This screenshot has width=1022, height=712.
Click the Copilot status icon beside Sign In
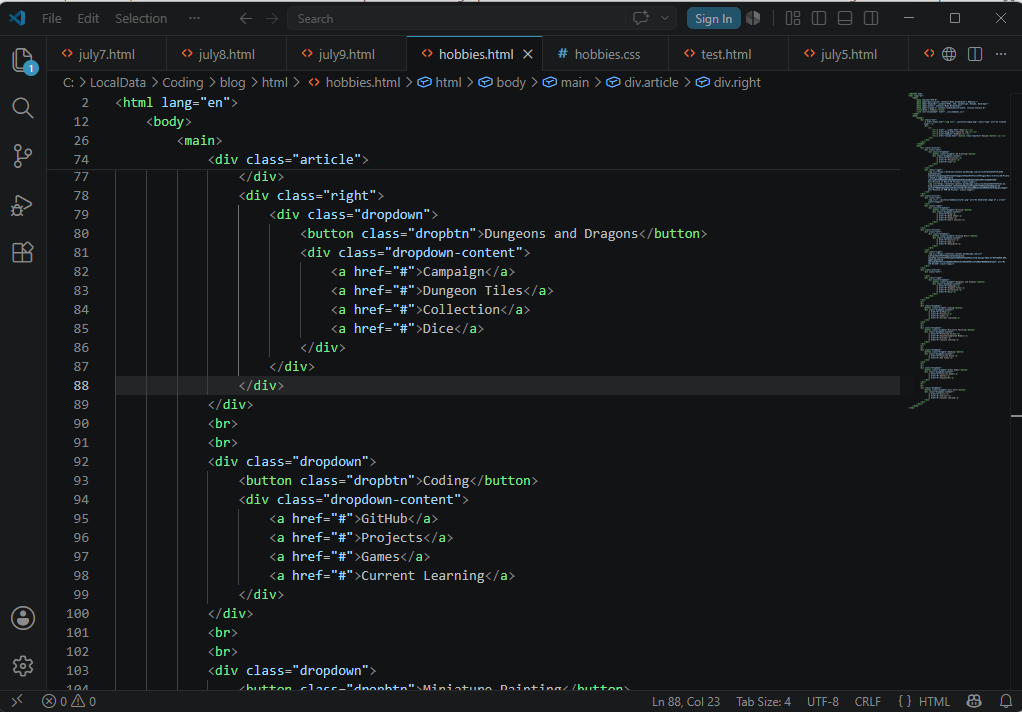coord(753,18)
